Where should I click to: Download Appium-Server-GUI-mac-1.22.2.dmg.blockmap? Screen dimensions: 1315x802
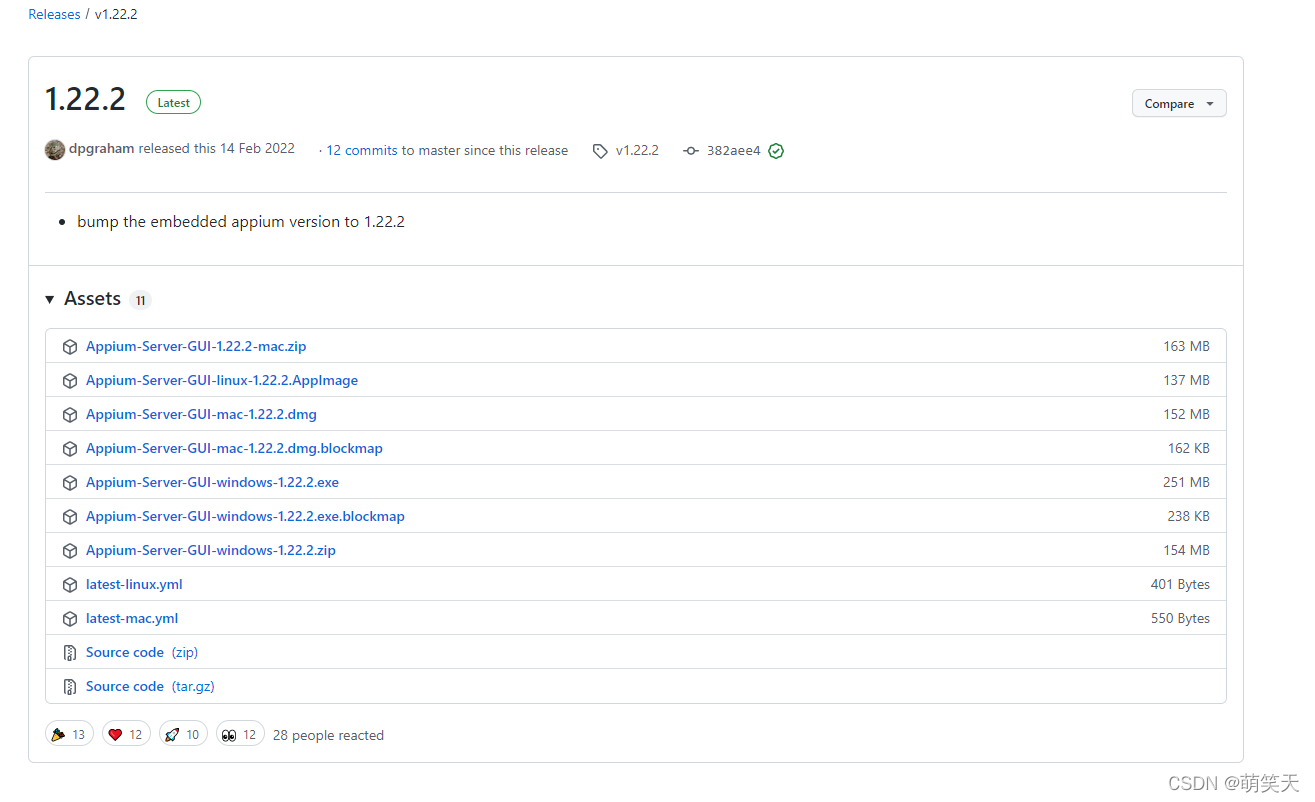[x=234, y=448]
